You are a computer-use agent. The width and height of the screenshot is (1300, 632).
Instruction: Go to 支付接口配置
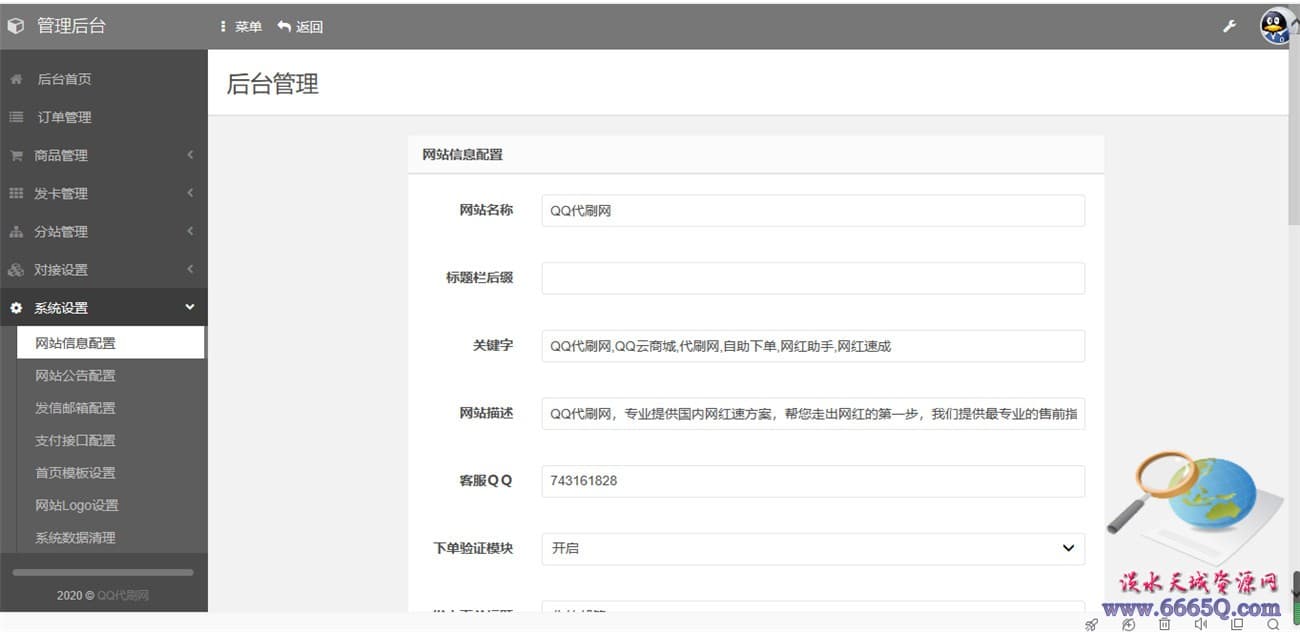[x=75, y=440]
